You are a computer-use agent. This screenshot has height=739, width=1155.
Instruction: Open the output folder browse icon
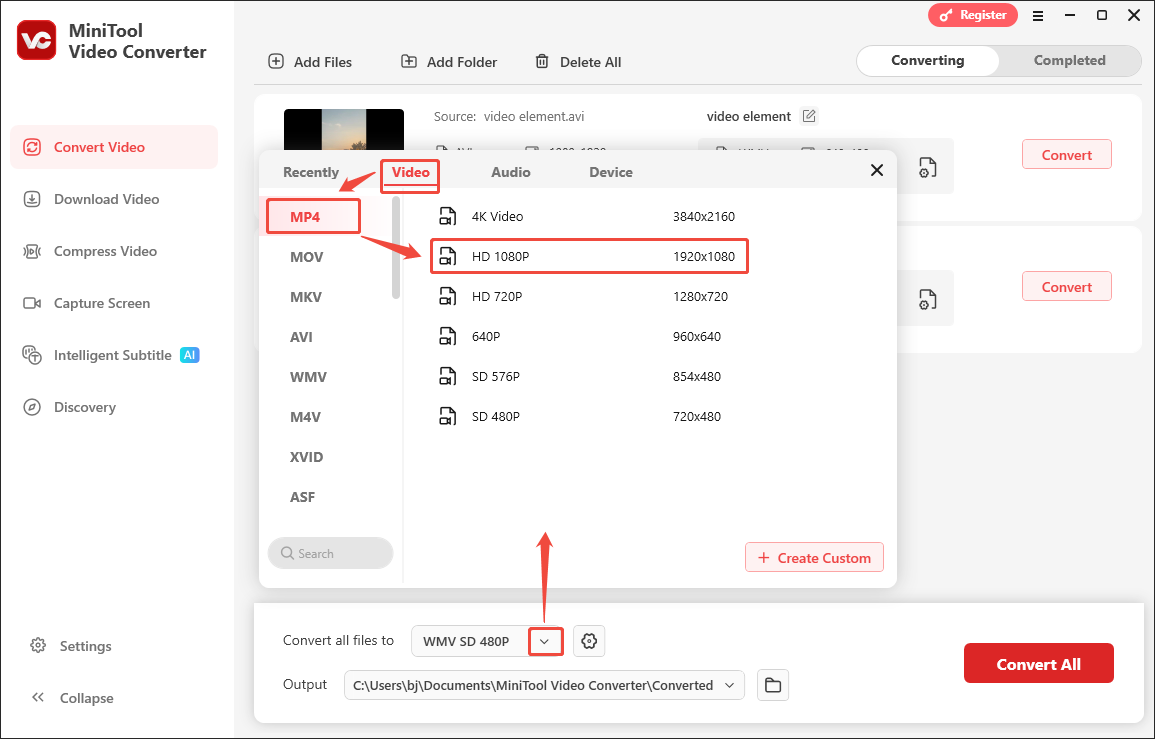[772, 685]
